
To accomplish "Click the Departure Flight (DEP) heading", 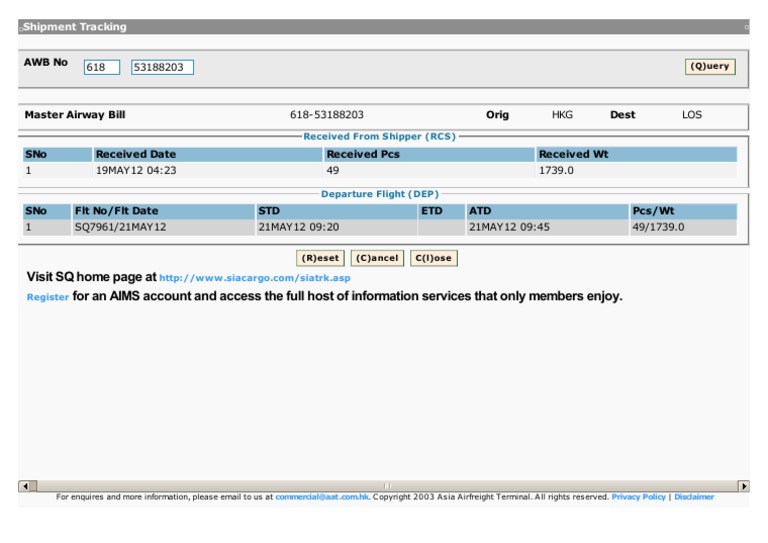I will pos(380,194).
